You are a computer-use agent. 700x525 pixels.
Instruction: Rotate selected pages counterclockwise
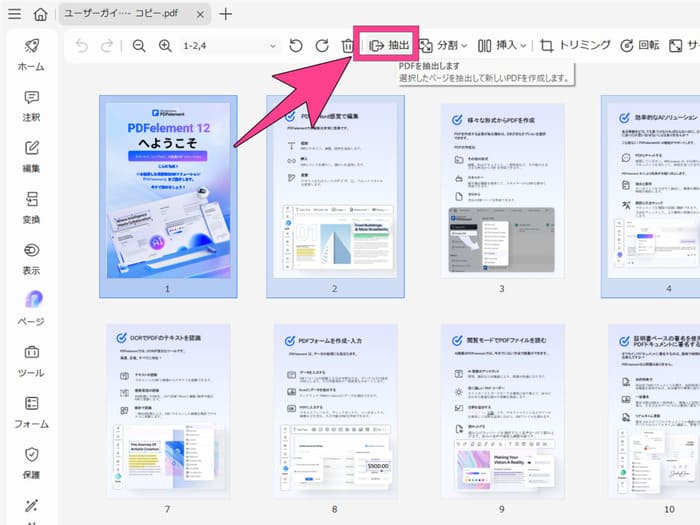point(296,46)
